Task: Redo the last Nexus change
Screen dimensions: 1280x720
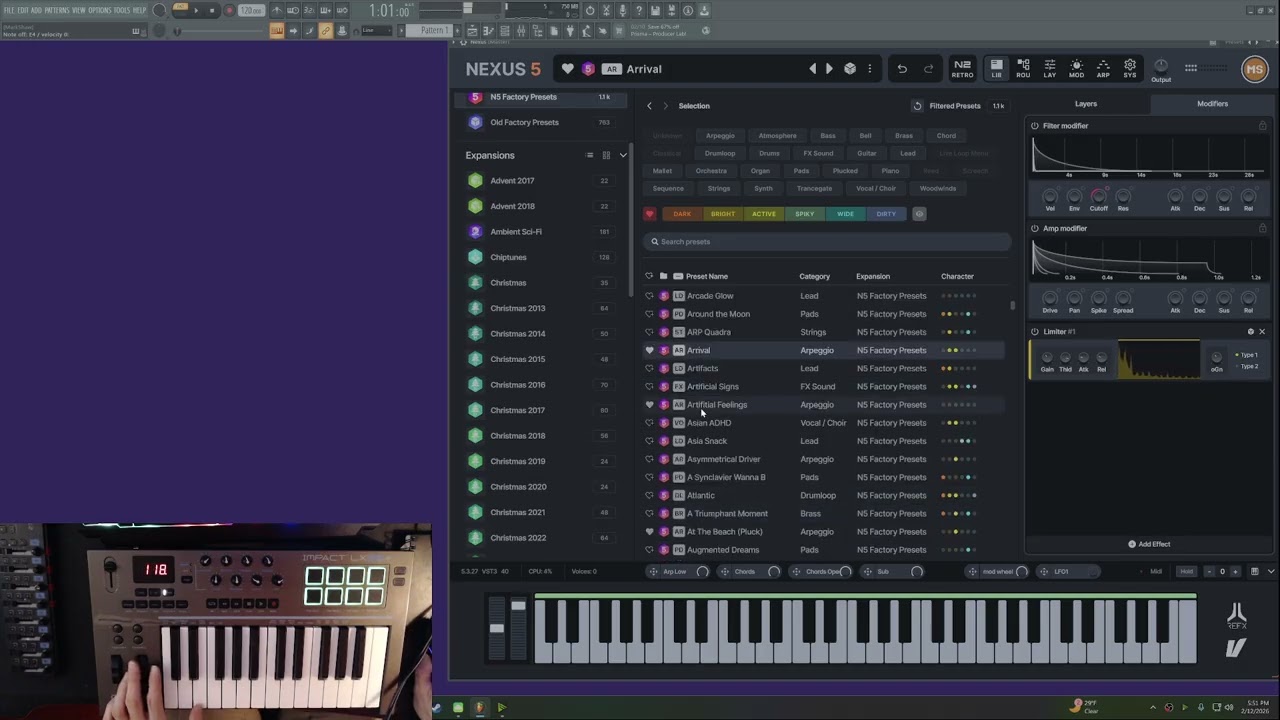Action: point(928,69)
